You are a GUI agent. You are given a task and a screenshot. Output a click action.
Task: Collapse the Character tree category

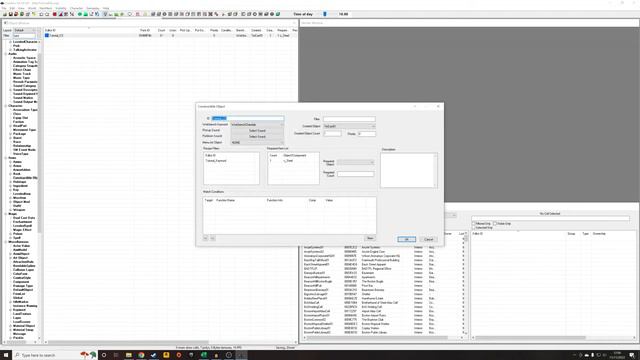pyautogui.click(x=6, y=106)
